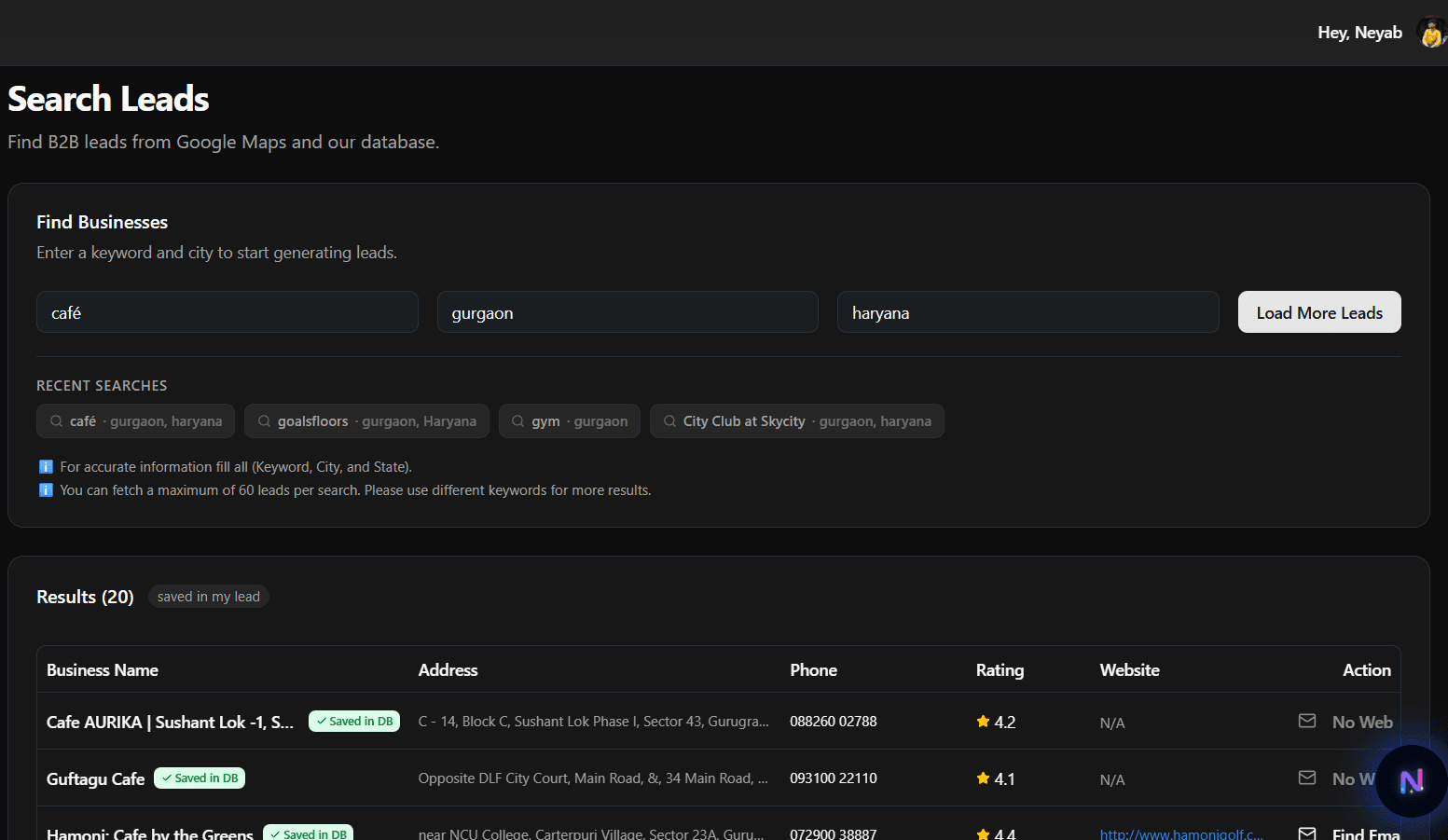Click the Load More Leads button
This screenshot has width=1448, height=840.
click(x=1319, y=312)
